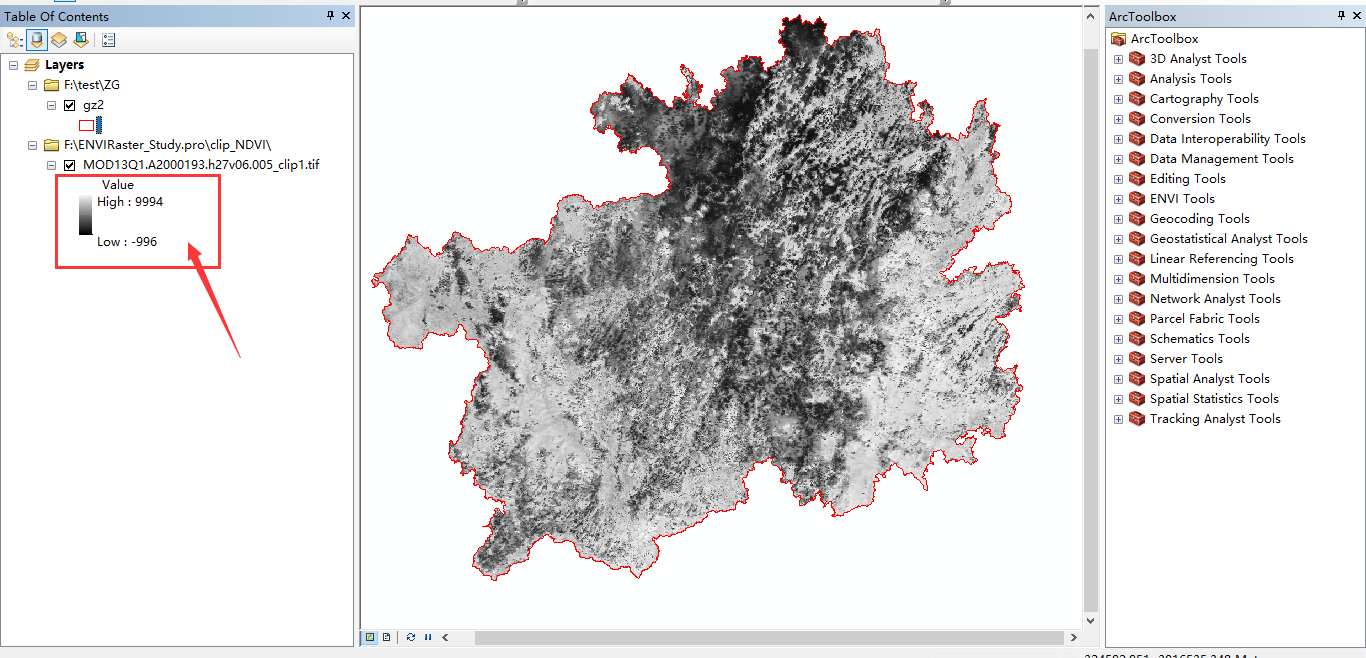The height and width of the screenshot is (658, 1366).
Task: Switch to Layout View at map bottom
Action: pos(386,637)
